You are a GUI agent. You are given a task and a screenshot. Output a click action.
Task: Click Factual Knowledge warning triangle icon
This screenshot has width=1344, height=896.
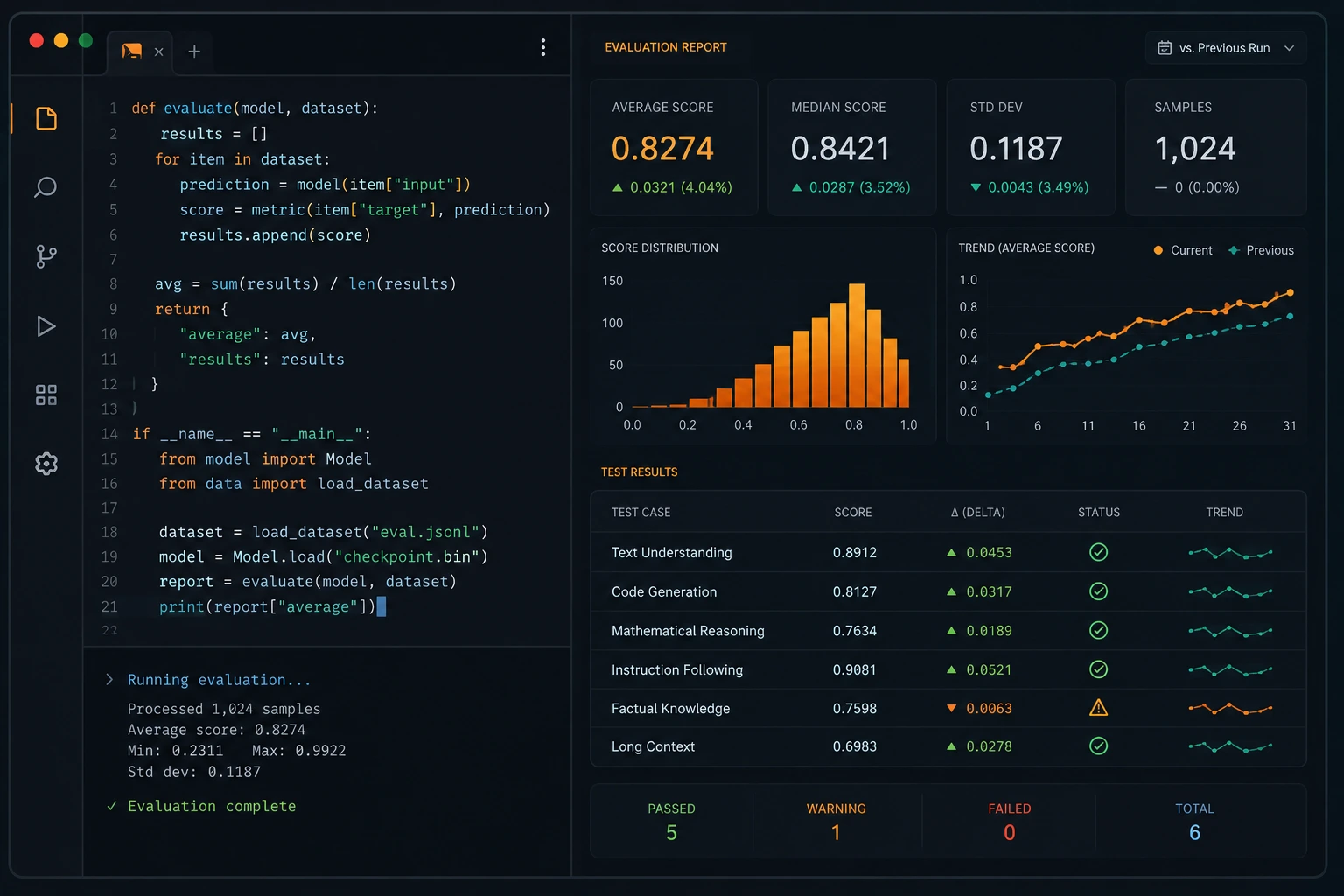click(x=1099, y=708)
